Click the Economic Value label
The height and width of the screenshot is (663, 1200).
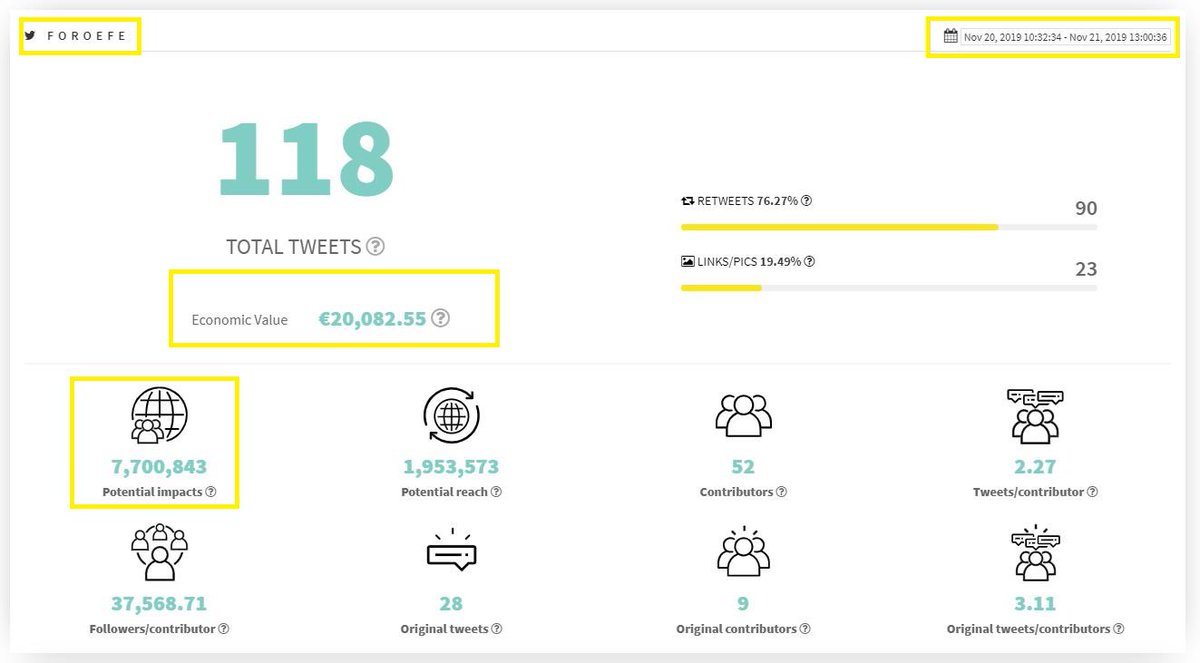pyautogui.click(x=240, y=320)
